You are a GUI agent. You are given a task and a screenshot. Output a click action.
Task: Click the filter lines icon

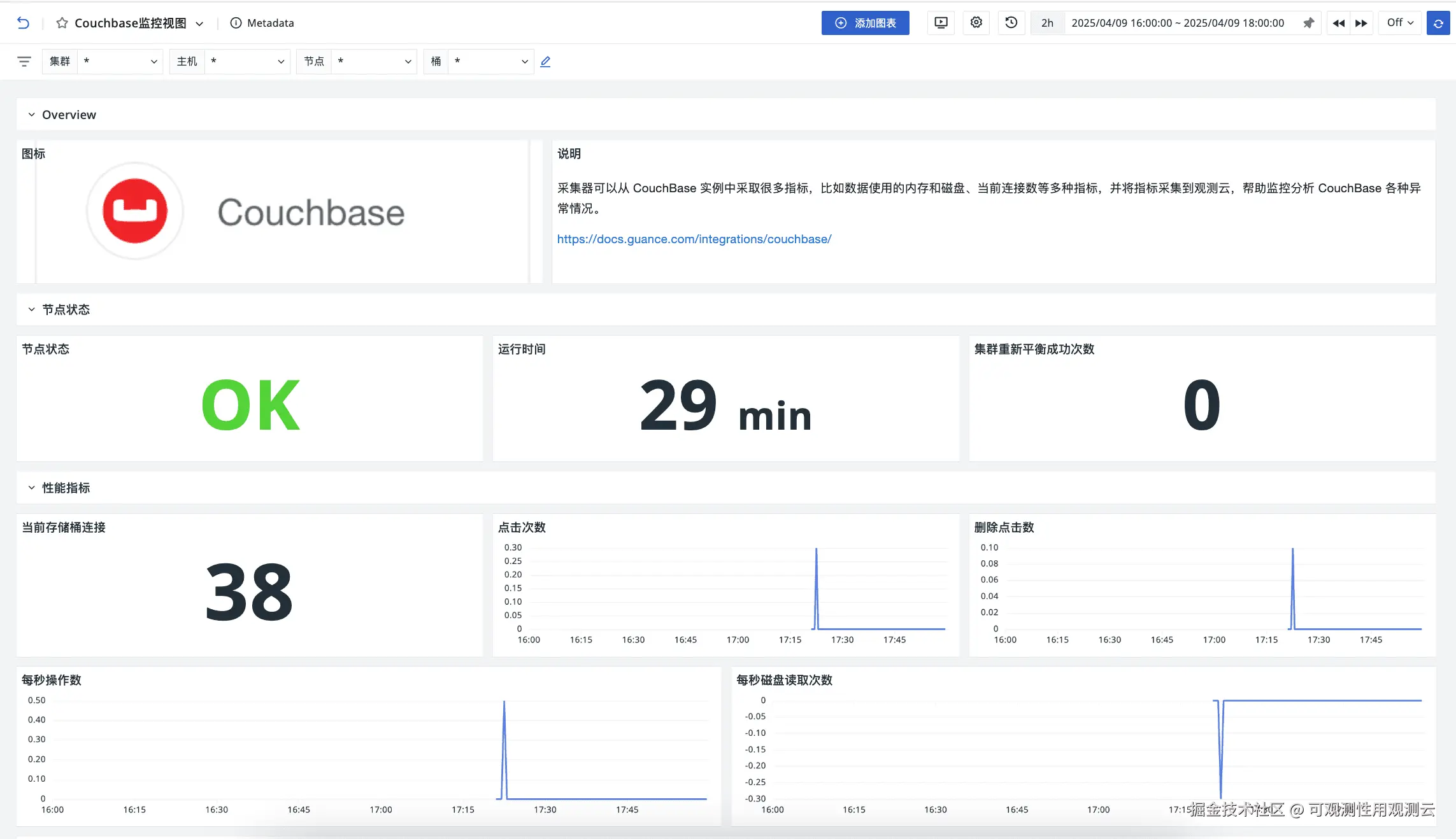24,61
